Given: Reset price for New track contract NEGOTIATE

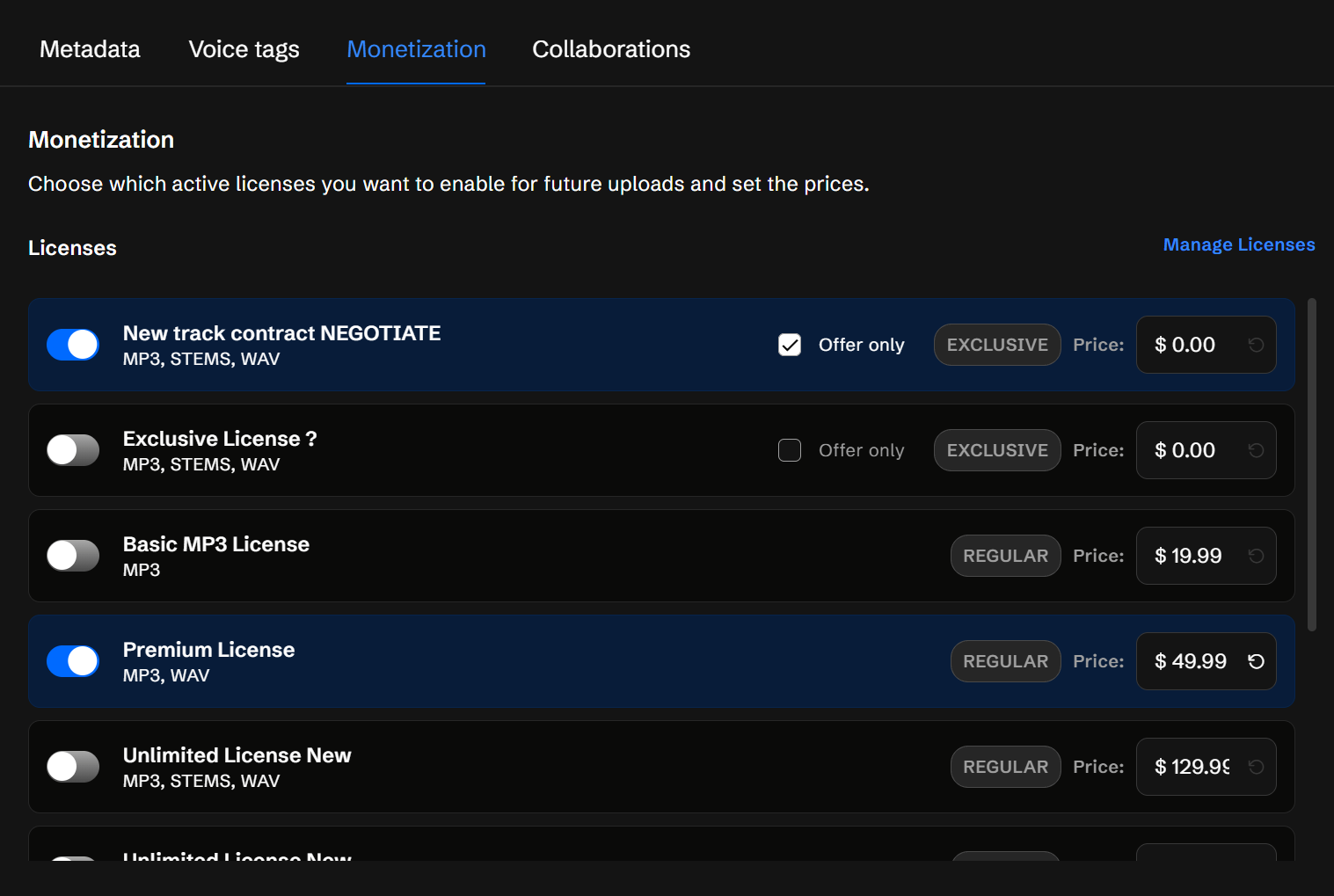Looking at the screenshot, I should pyautogui.click(x=1256, y=345).
